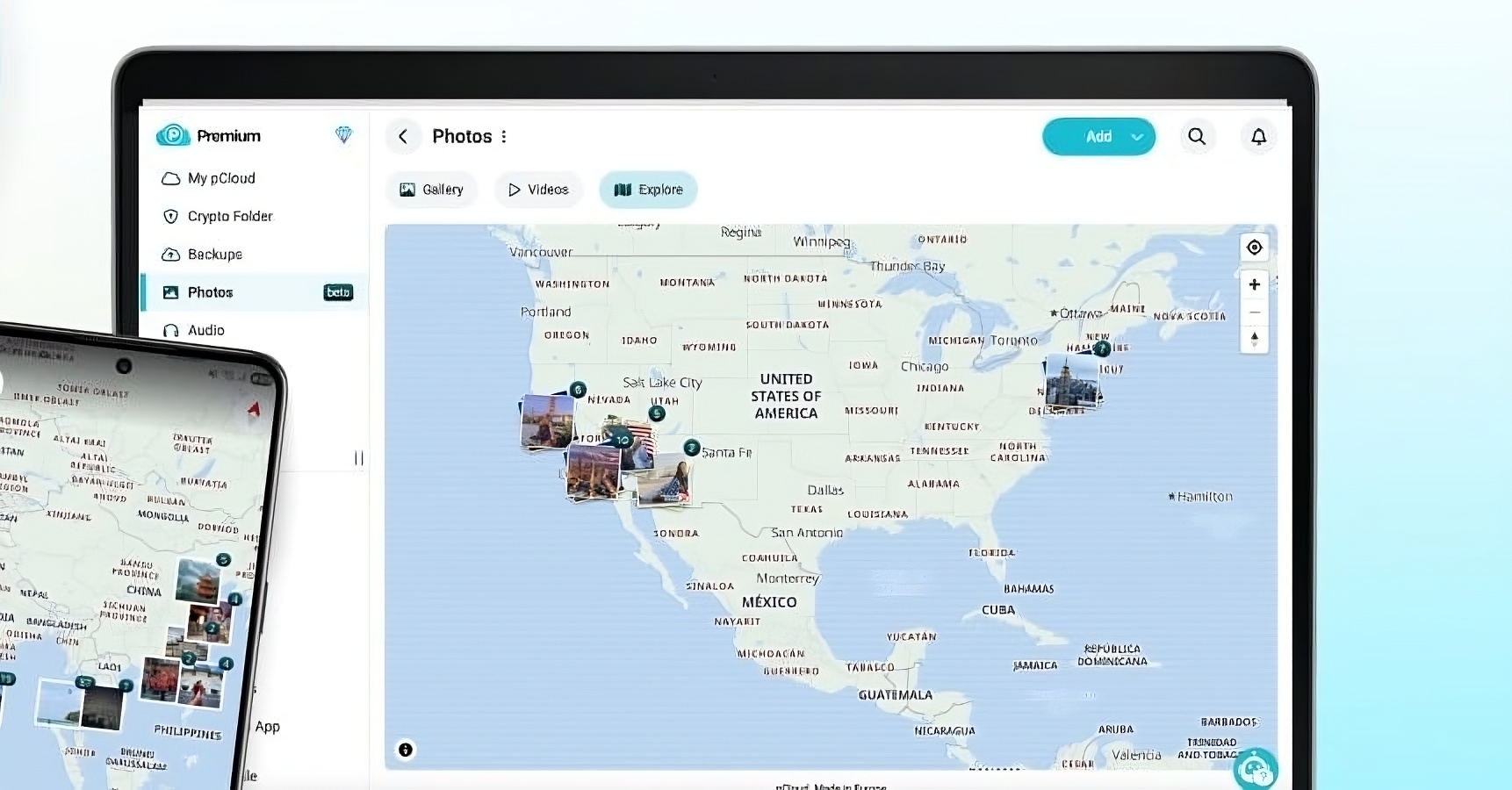
Task: Tap the MONGOLIA label on phone map
Action: point(163,516)
